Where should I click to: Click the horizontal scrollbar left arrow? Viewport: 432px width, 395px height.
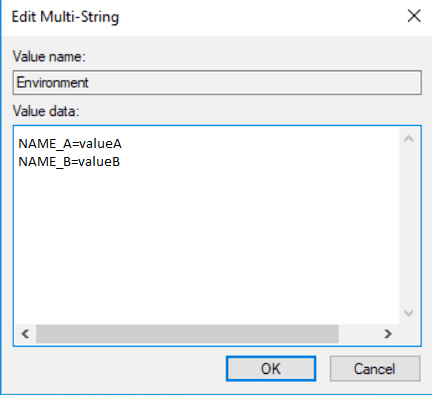tap(25, 334)
